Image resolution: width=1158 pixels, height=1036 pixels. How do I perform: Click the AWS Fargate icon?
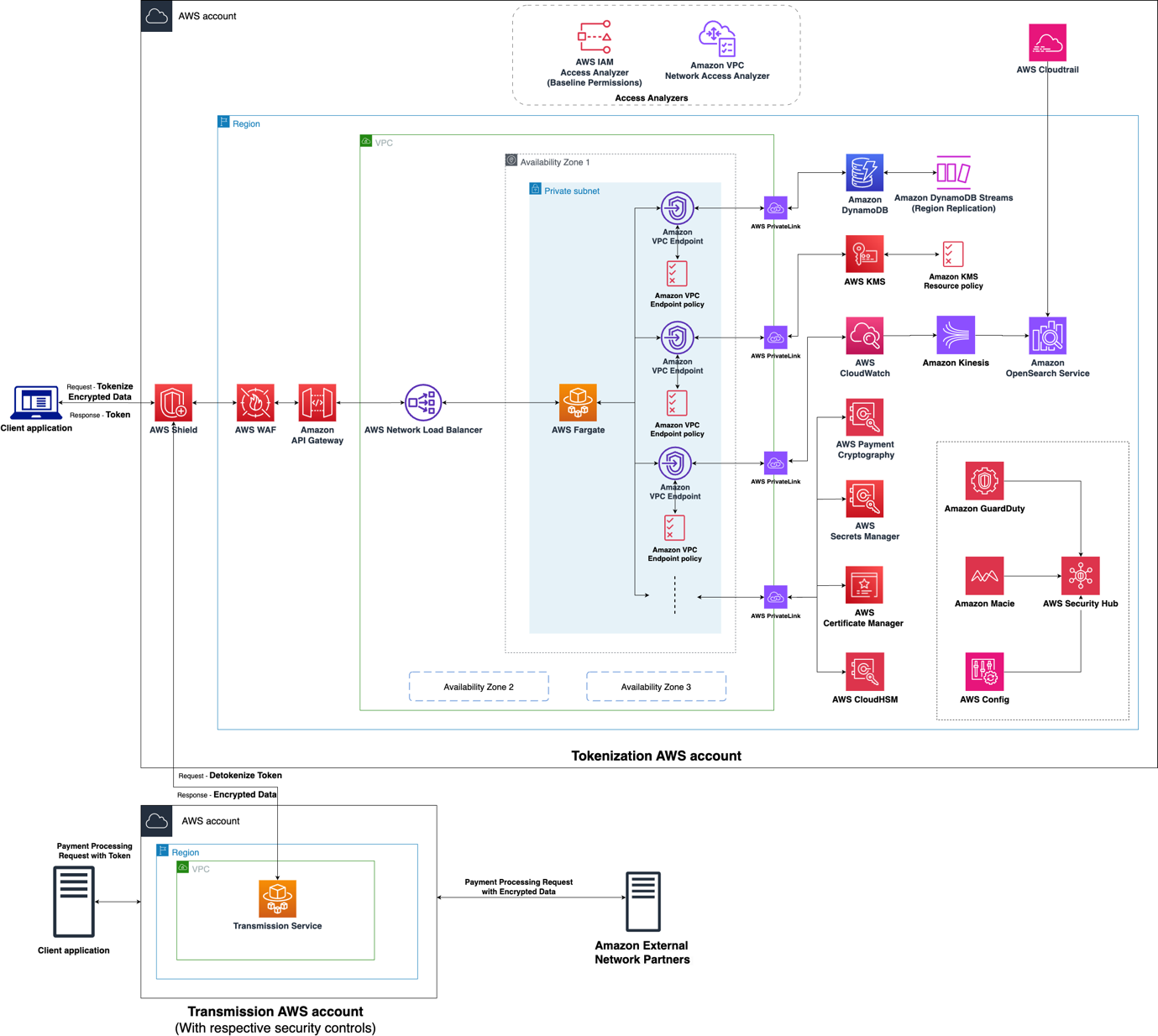click(x=578, y=403)
